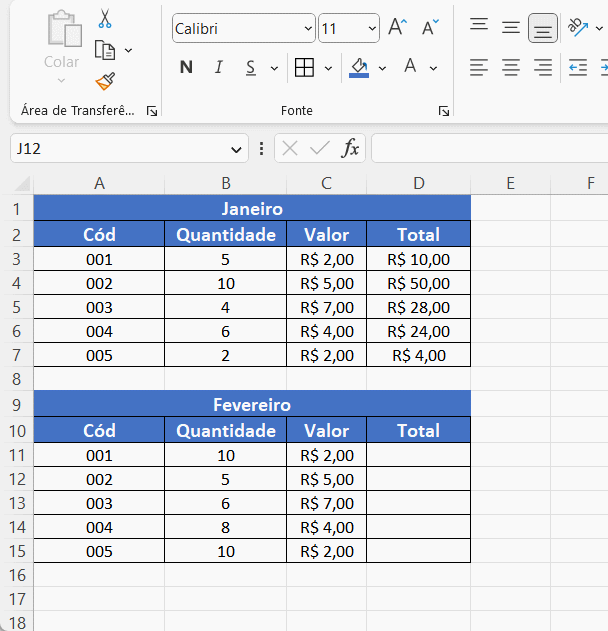Open the Calibri font name dropdown
Viewport: 608px width, 631px height.
pos(306,29)
